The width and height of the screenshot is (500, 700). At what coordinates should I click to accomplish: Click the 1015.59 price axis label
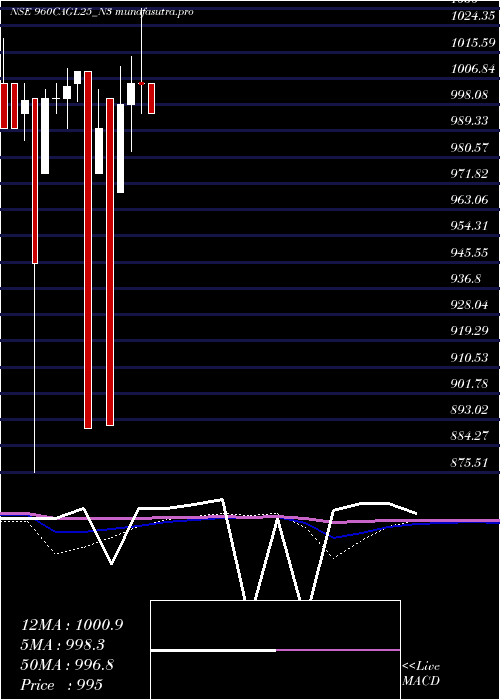tap(473, 43)
